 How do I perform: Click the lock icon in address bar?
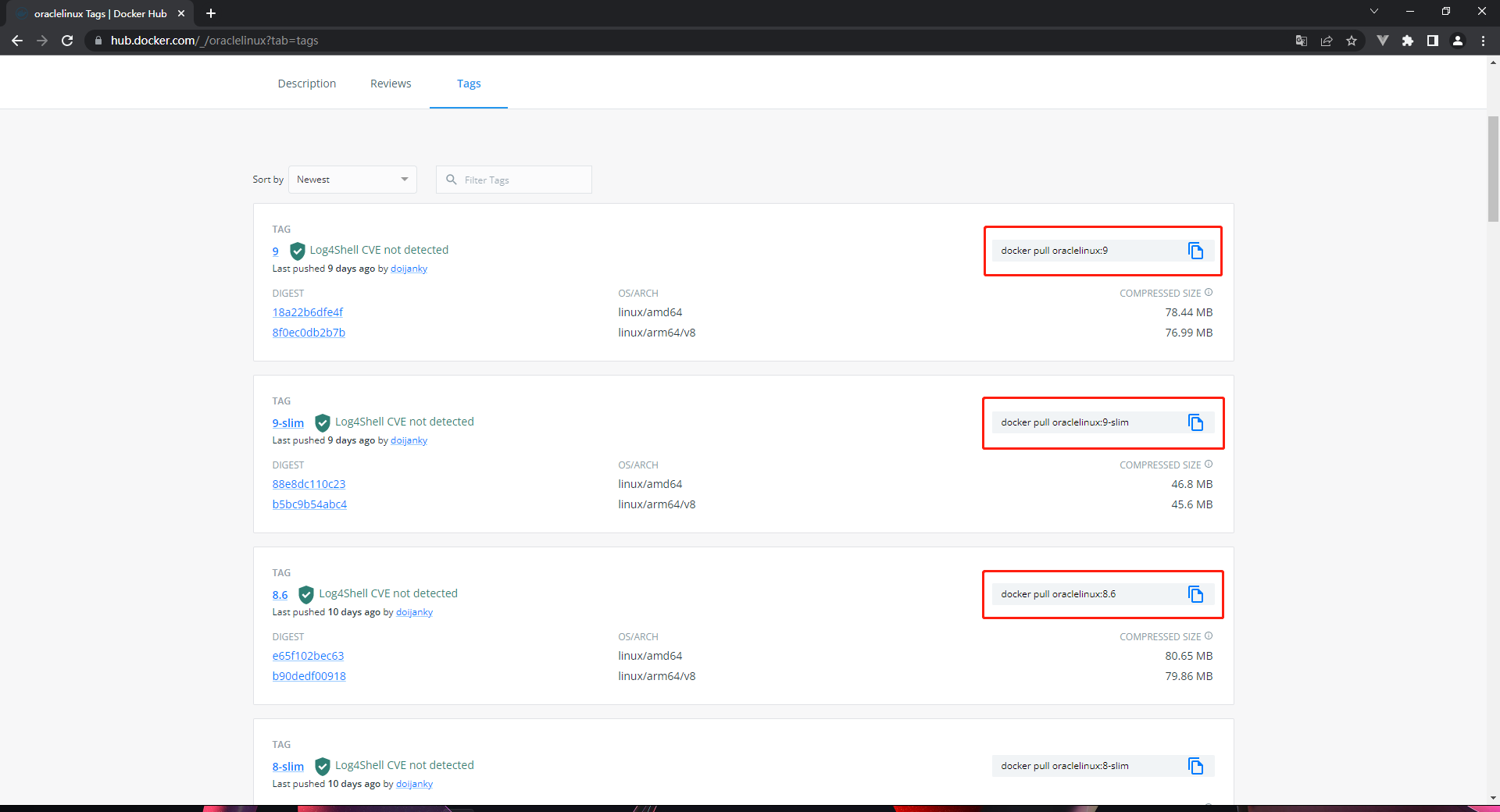point(98,41)
